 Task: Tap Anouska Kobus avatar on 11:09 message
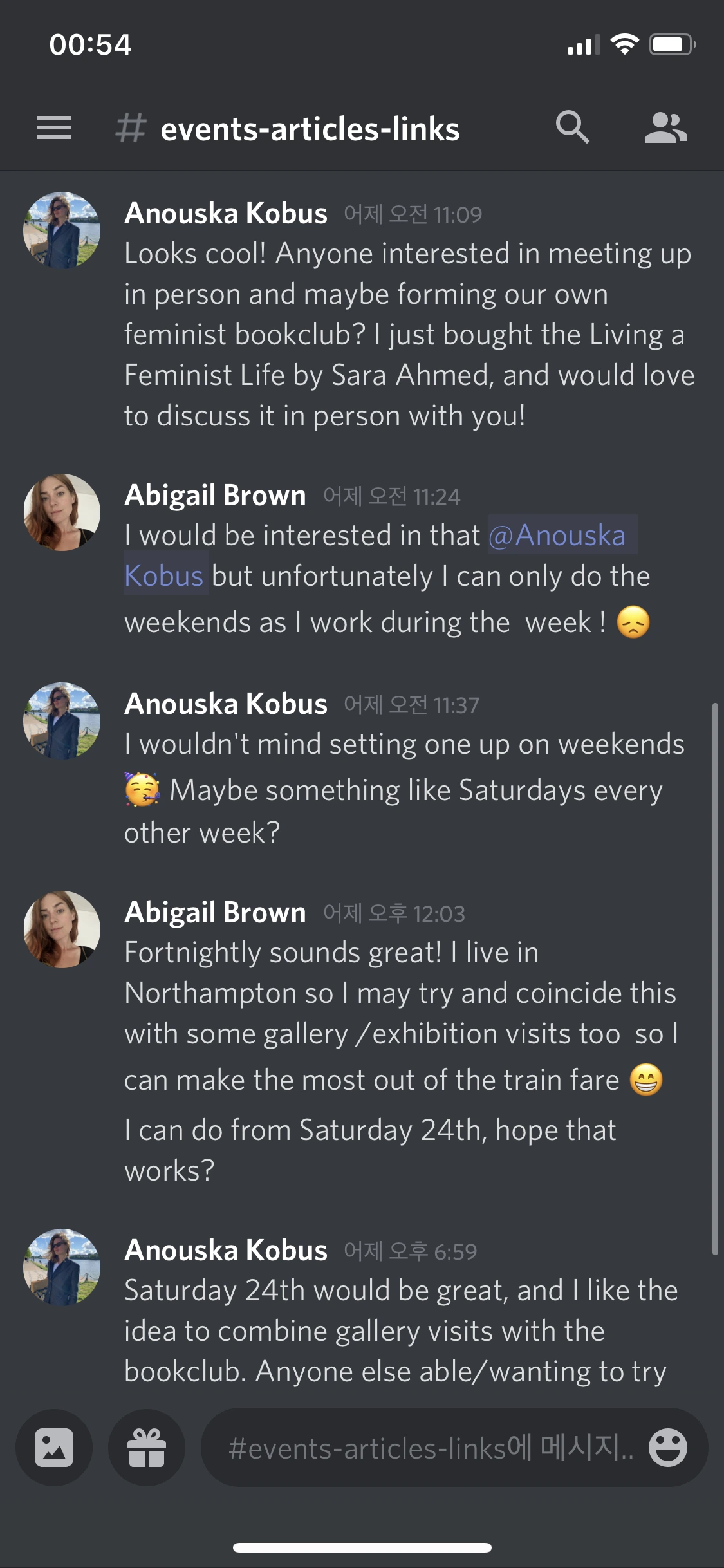coord(62,230)
